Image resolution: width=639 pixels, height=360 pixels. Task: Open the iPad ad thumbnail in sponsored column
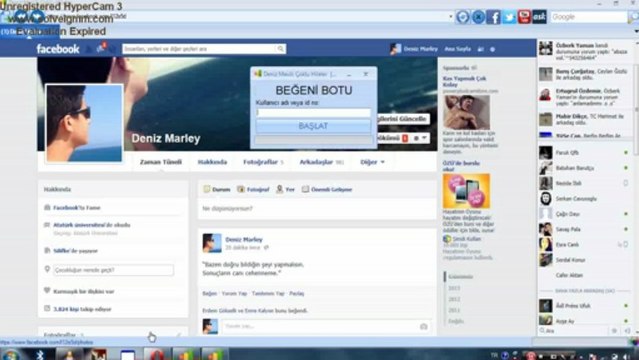pos(466,191)
